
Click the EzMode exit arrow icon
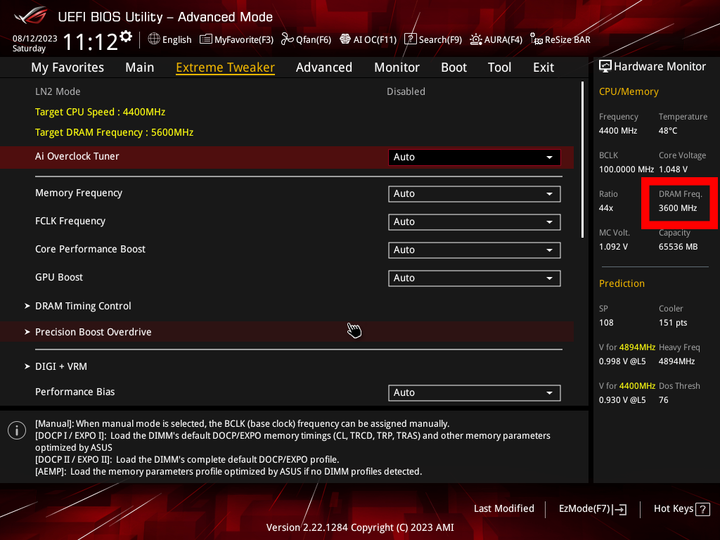620,509
